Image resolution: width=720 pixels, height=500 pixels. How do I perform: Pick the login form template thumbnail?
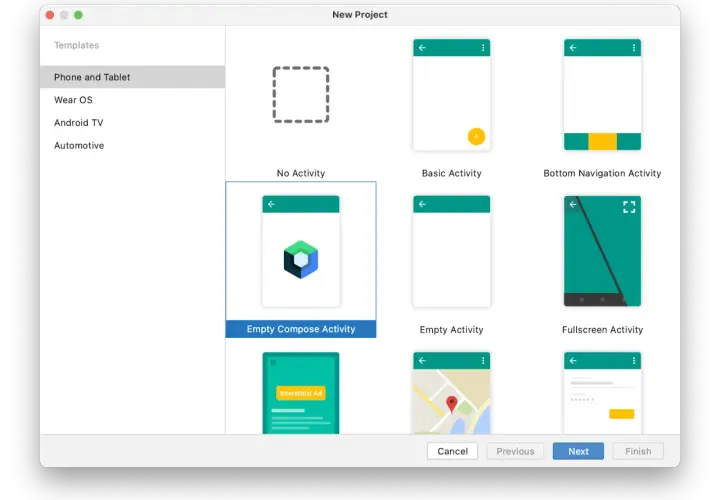(602, 393)
